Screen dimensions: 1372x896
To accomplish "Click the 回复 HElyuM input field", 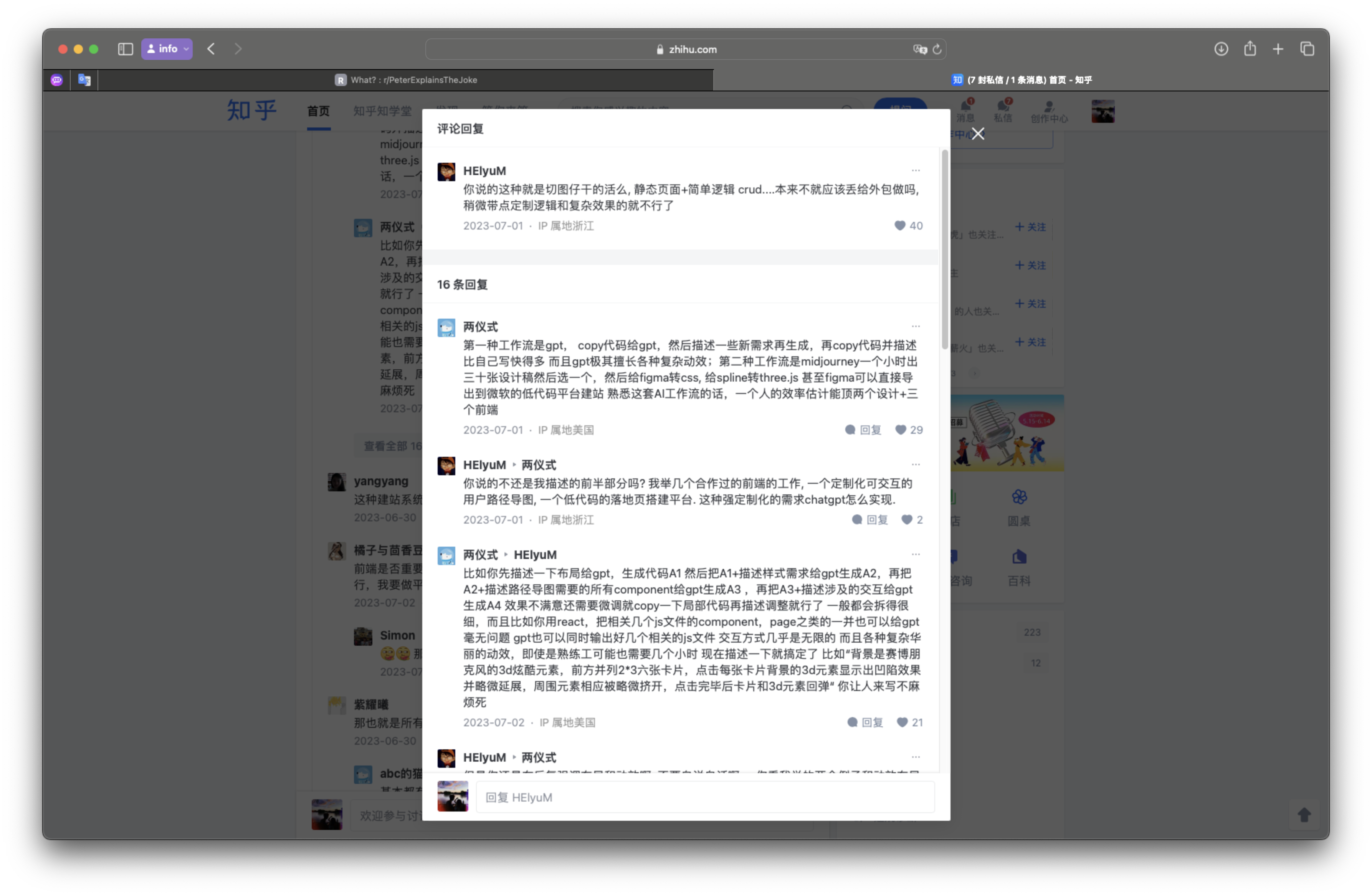I will 704,797.
